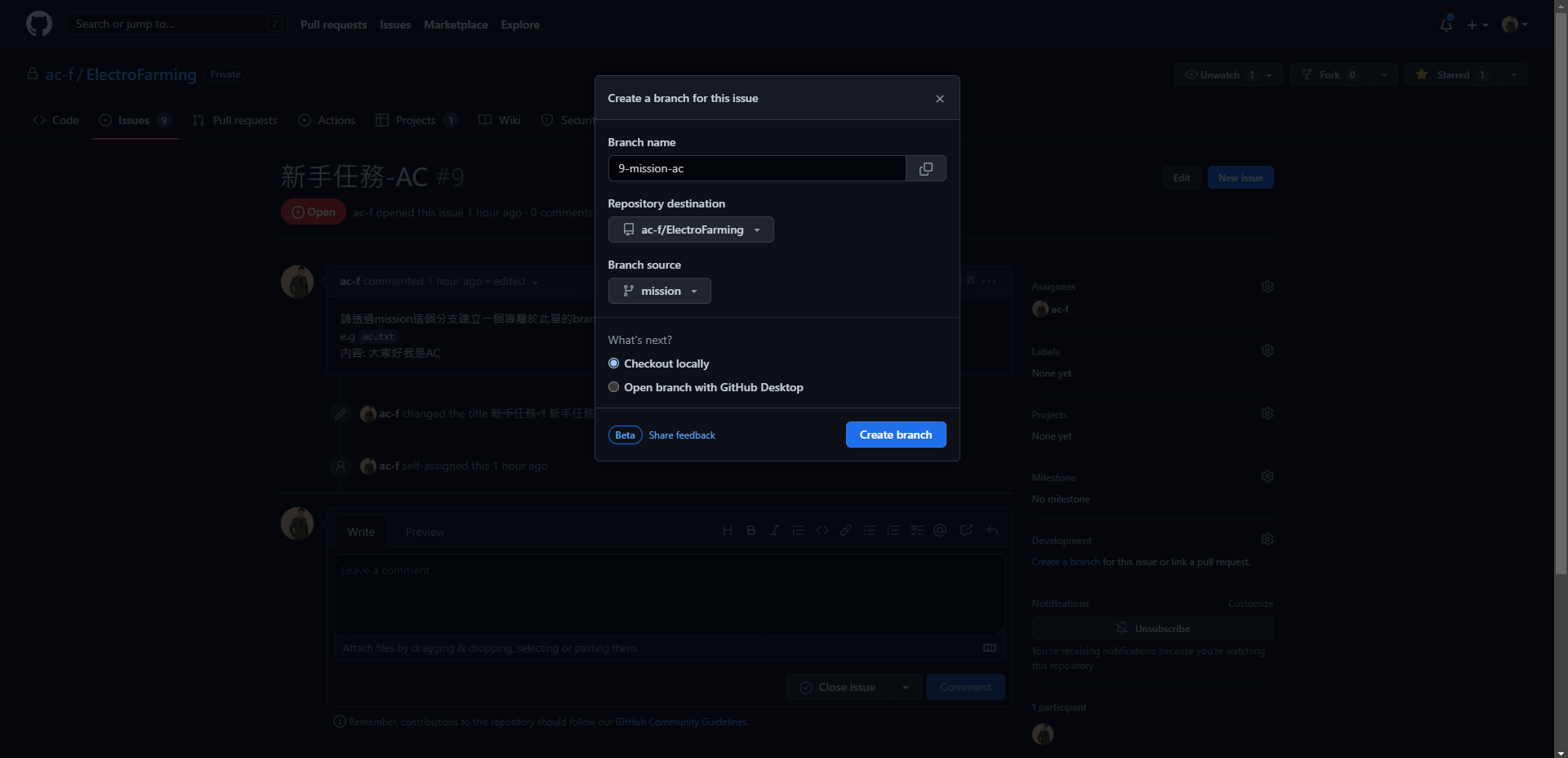Click the Leave a comment text area
Image resolution: width=1568 pixels, height=758 pixels.
[669, 595]
